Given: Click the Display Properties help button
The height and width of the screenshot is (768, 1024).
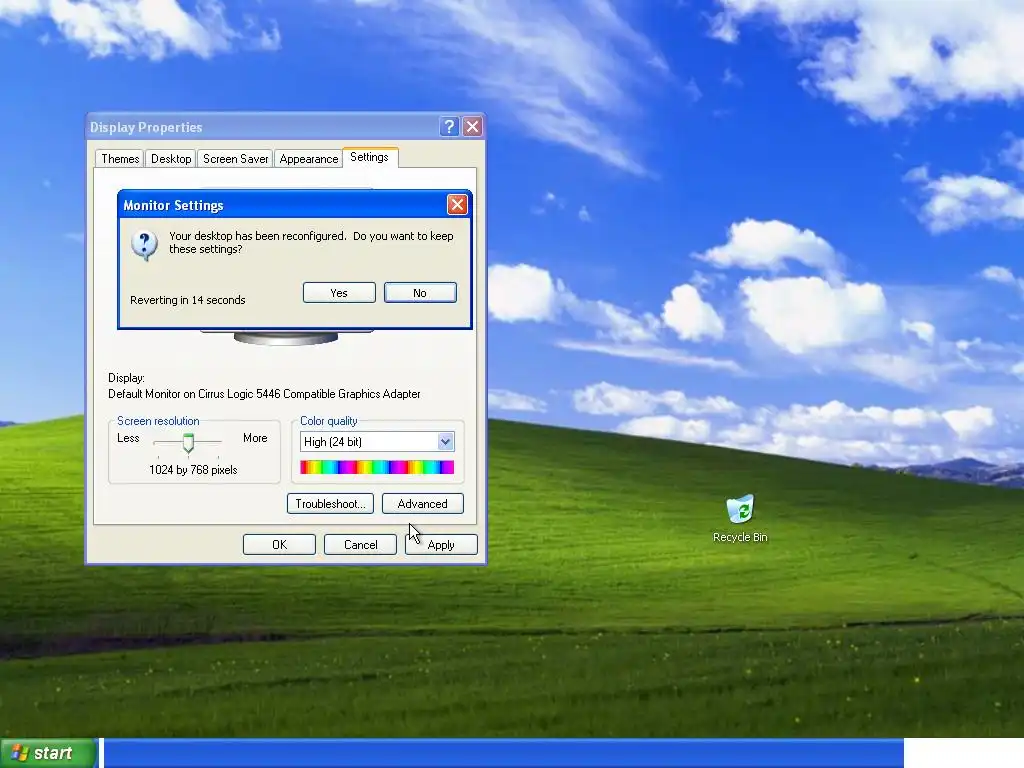Looking at the screenshot, I should [x=449, y=127].
